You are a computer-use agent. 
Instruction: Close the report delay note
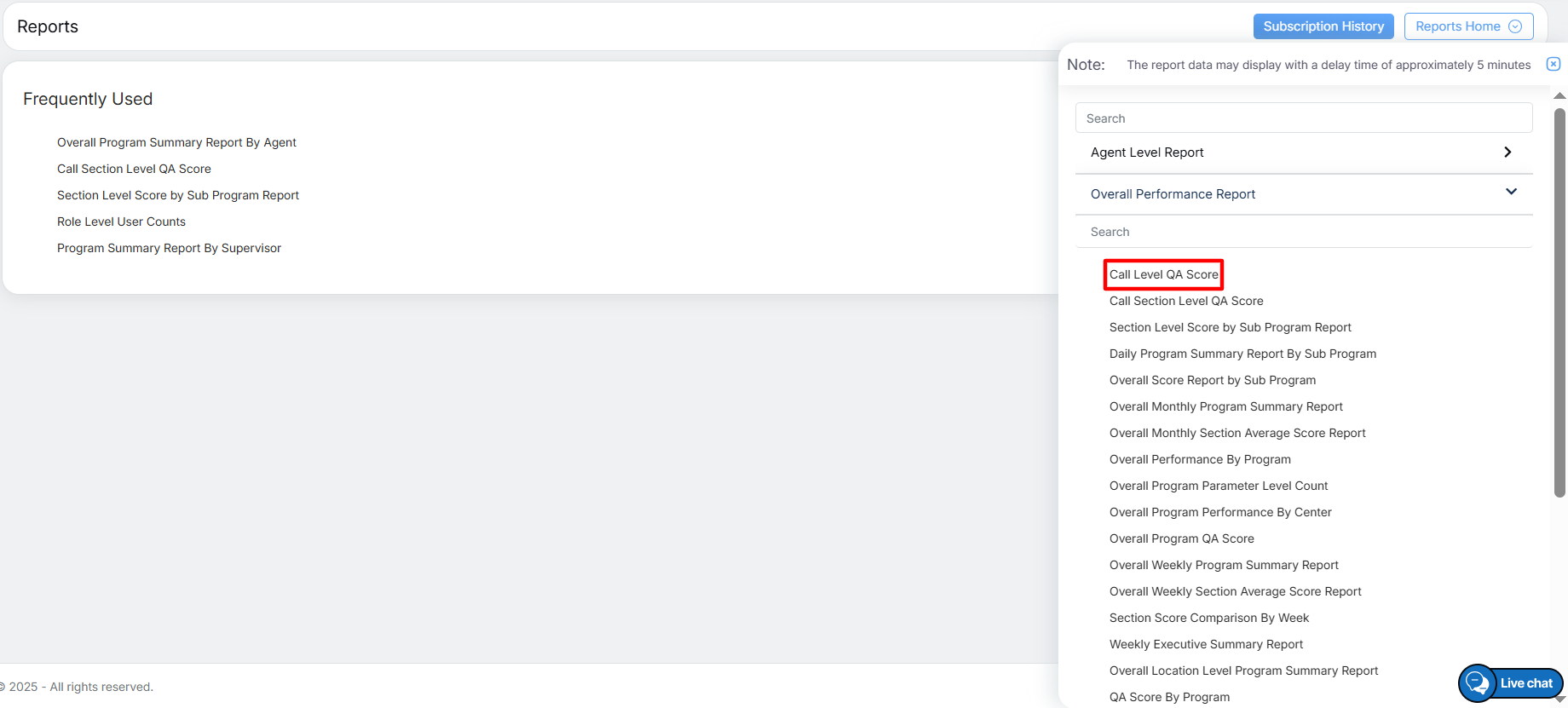pos(1554,64)
